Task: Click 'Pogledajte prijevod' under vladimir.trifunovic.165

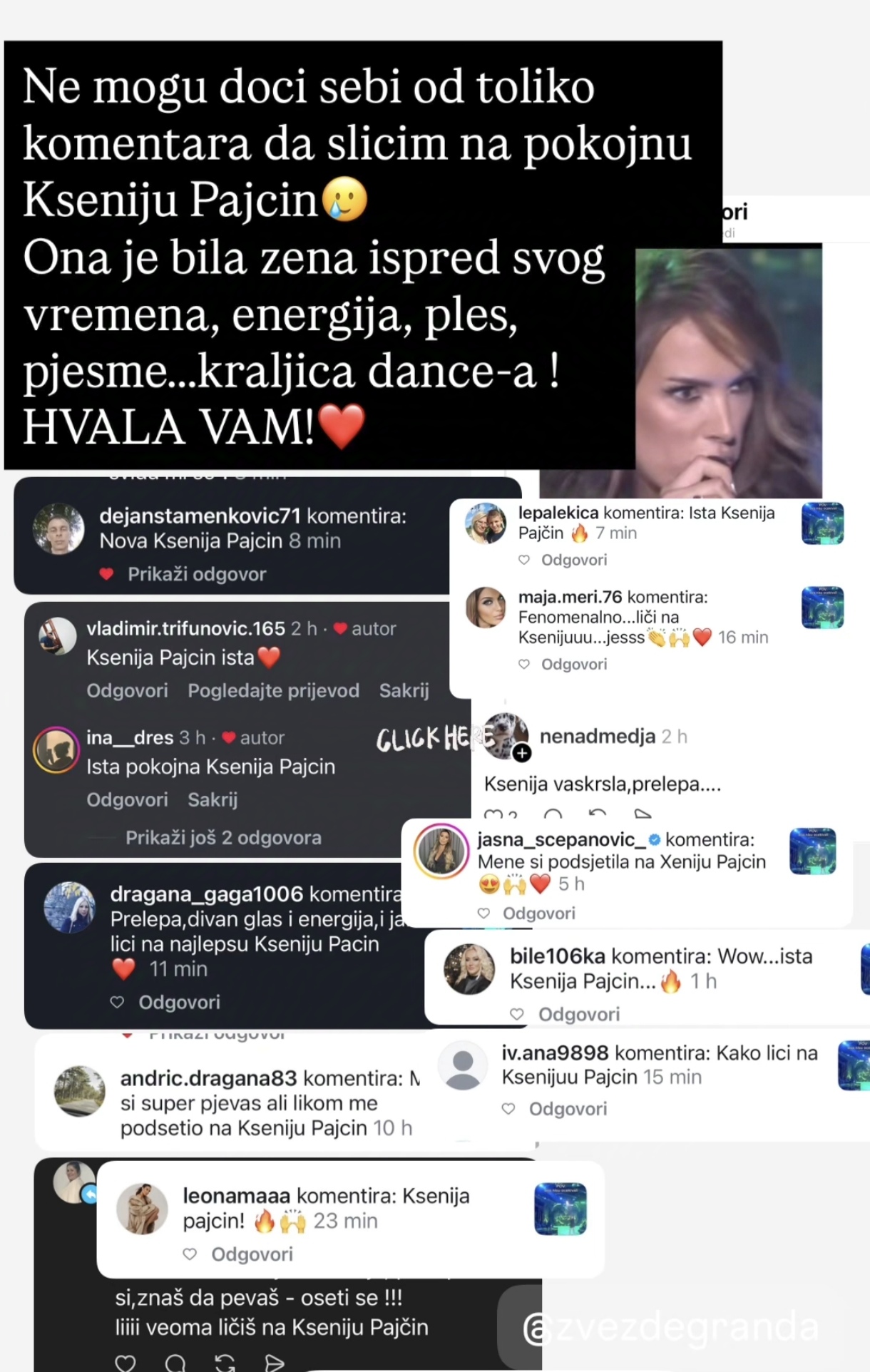Action: (274, 691)
